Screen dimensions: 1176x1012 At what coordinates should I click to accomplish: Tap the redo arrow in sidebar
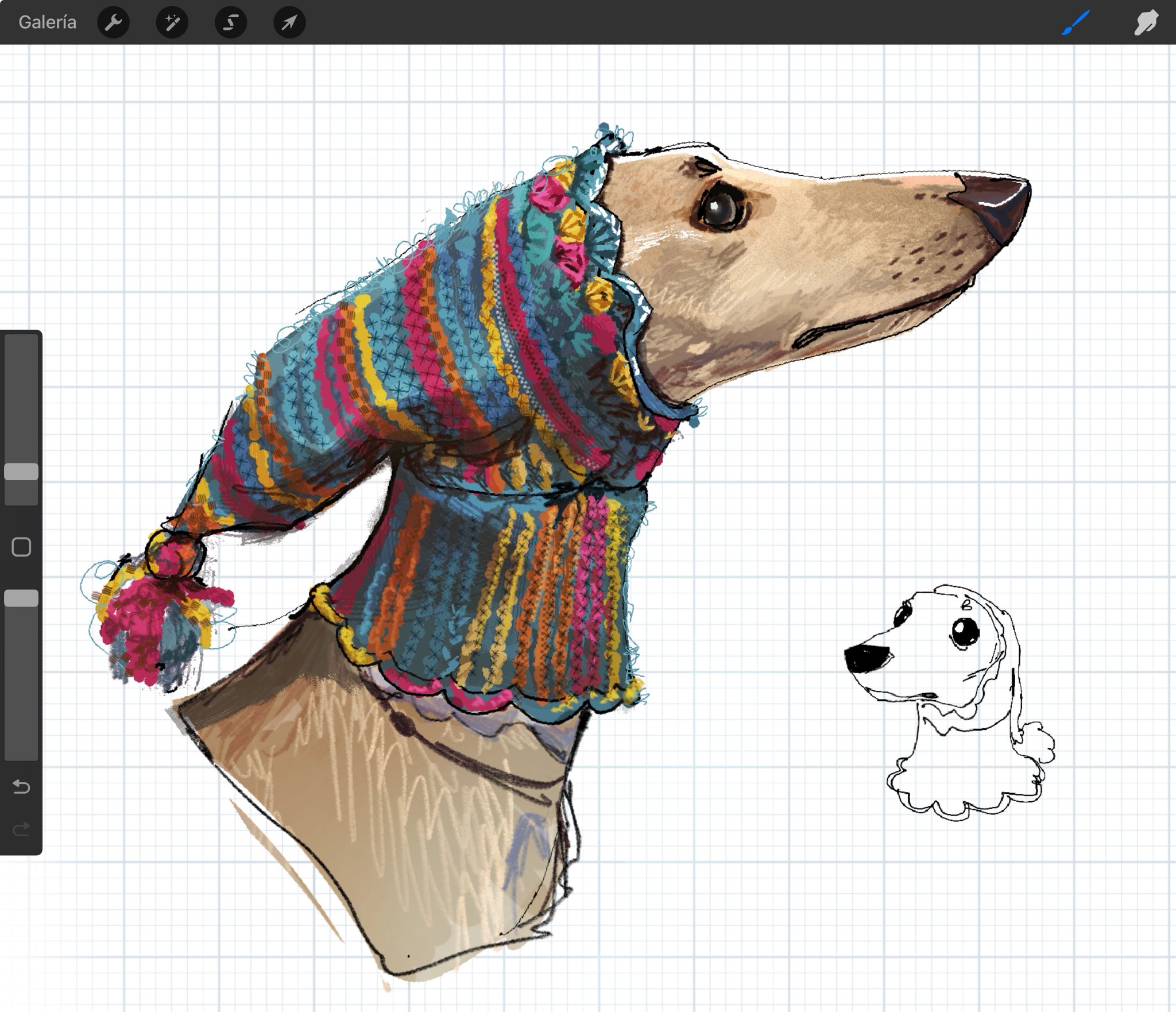point(21,829)
